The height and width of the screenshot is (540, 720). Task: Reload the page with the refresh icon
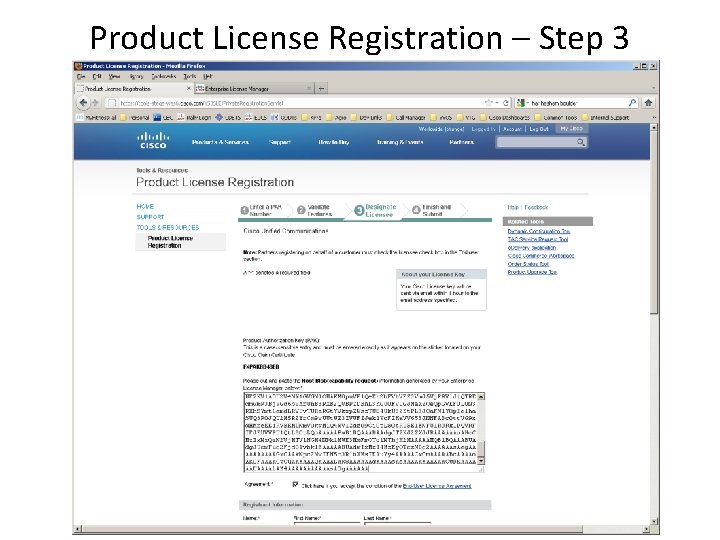click(x=506, y=103)
